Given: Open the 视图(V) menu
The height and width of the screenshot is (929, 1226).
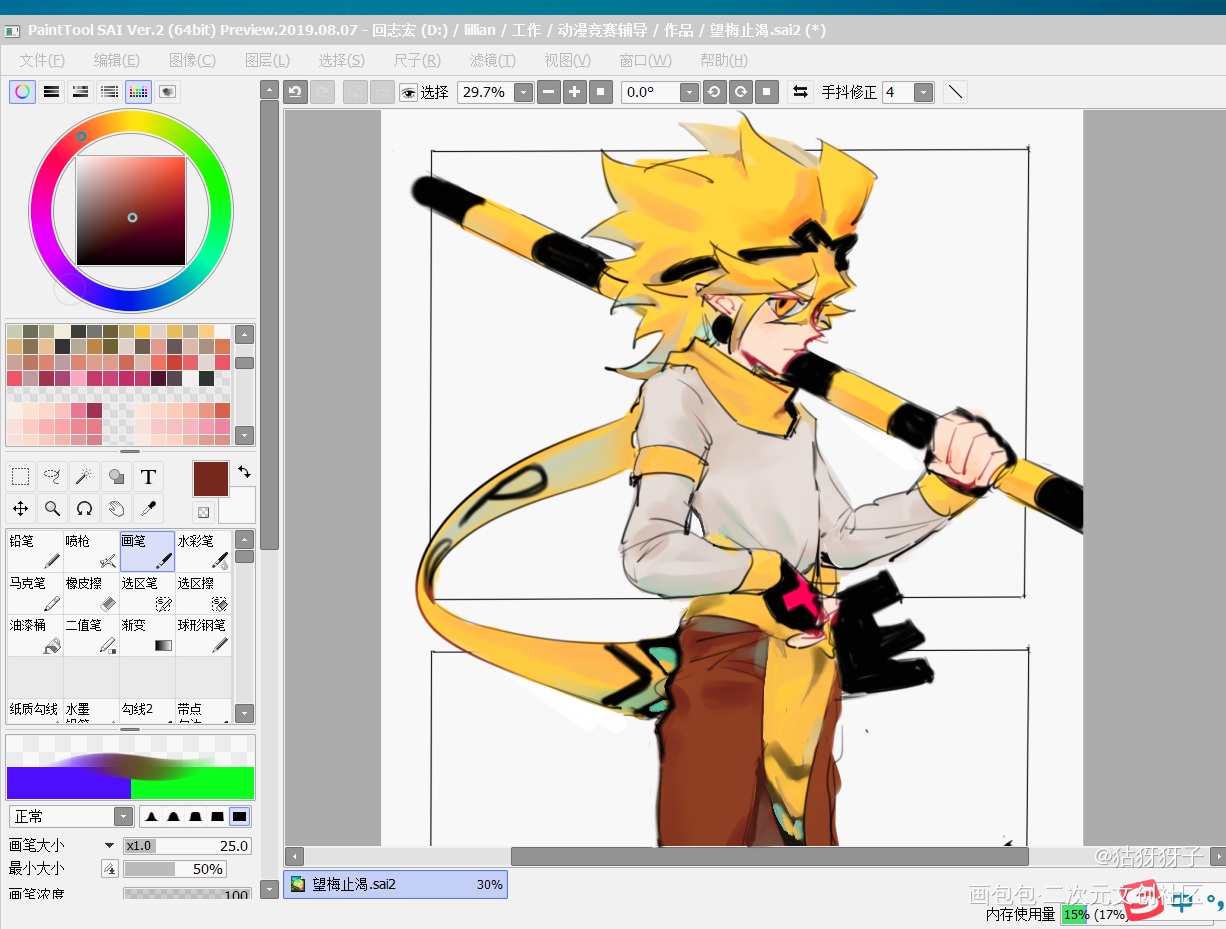Looking at the screenshot, I should point(568,60).
